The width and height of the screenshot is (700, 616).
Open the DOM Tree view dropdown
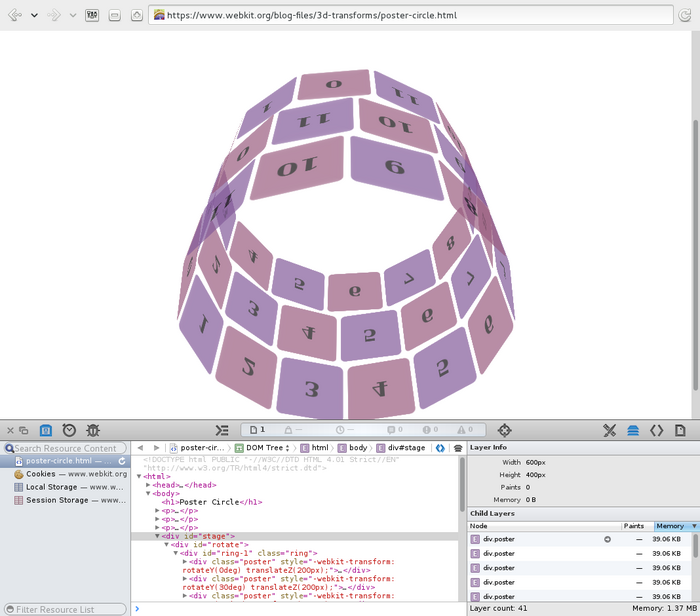[264, 448]
